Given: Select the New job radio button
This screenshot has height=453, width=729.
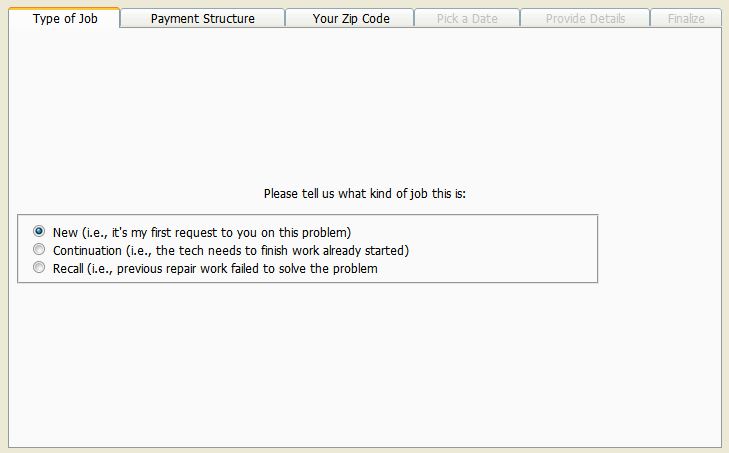Looking at the screenshot, I should pyautogui.click(x=39, y=231).
